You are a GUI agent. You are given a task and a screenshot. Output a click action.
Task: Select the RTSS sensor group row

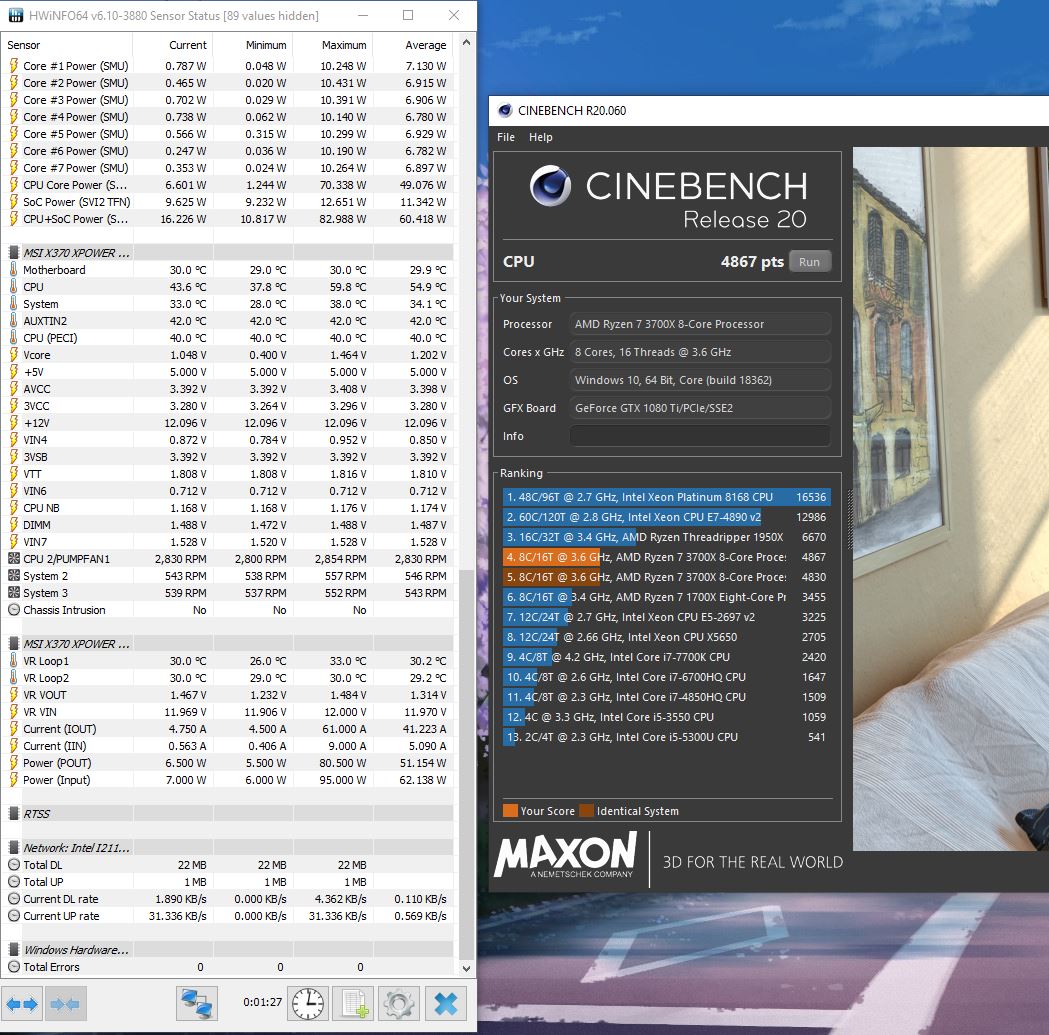click(x=227, y=814)
